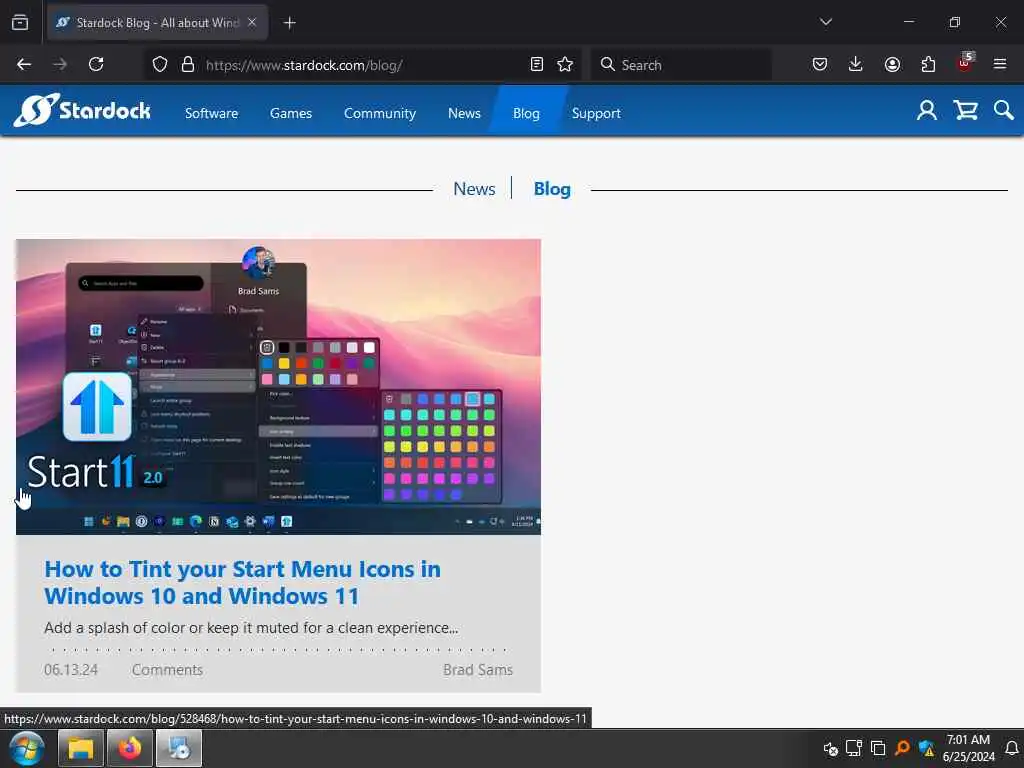The height and width of the screenshot is (768, 1024).
Task: Click the article summary 'Add a splash of color'
Action: pos(251,628)
